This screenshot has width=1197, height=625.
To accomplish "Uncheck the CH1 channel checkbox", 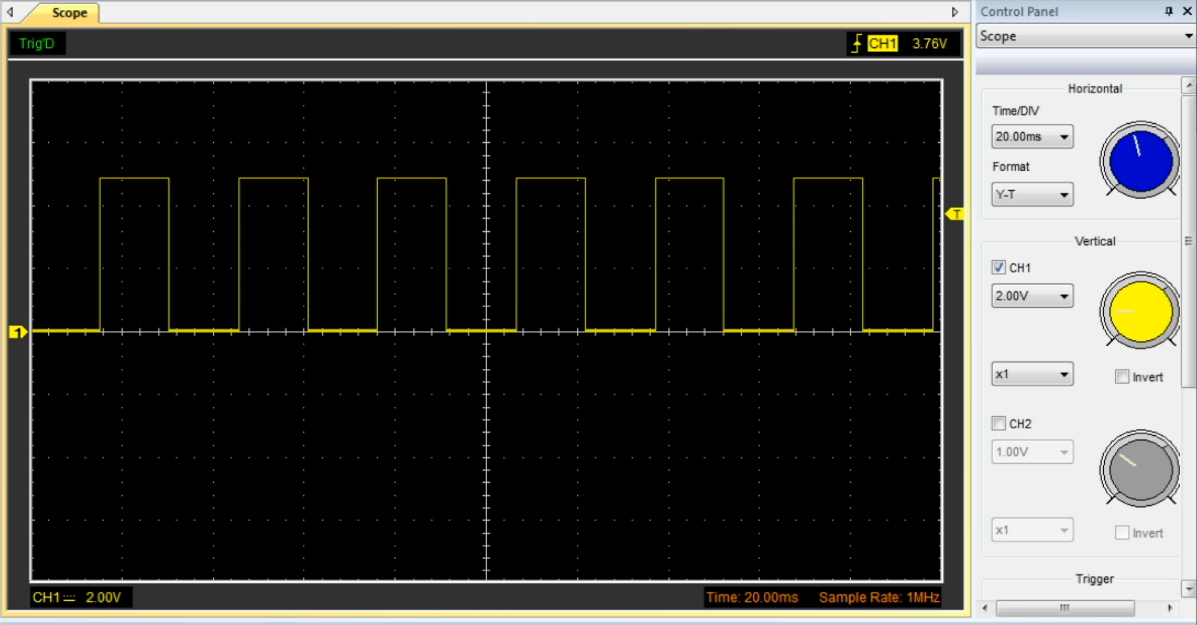I will [998, 267].
